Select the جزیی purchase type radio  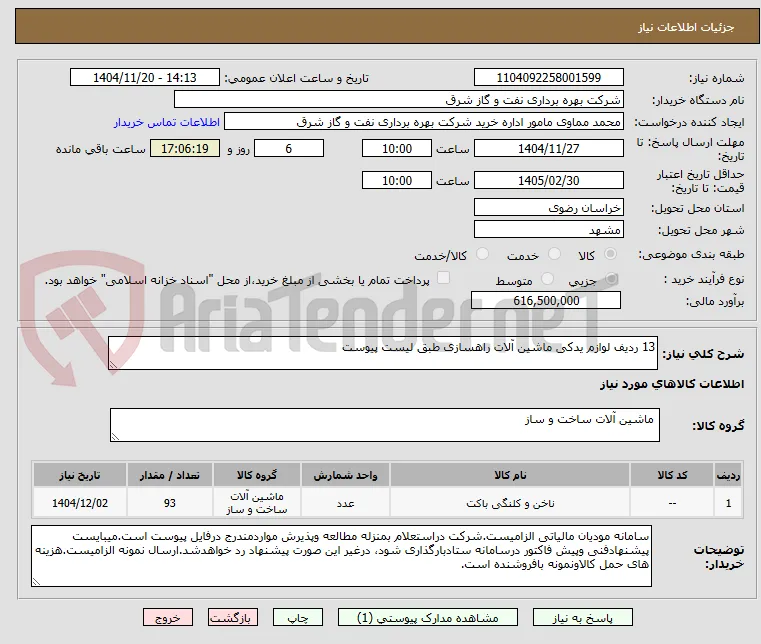(x=611, y=279)
